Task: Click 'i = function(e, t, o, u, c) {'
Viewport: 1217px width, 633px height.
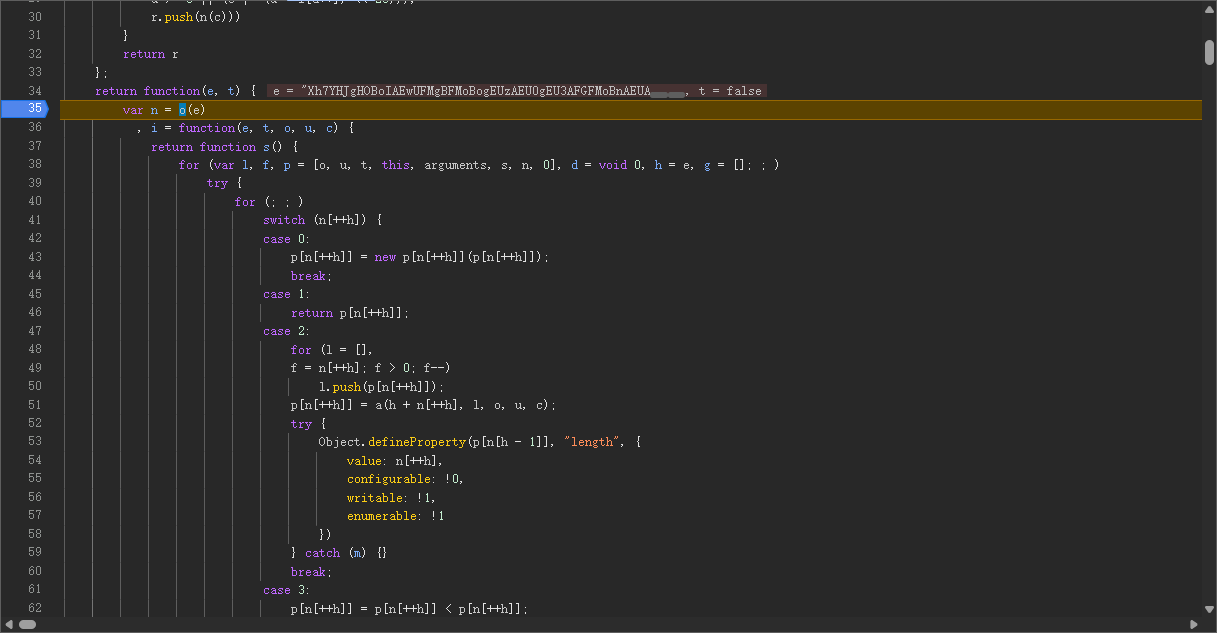Action: (253, 128)
